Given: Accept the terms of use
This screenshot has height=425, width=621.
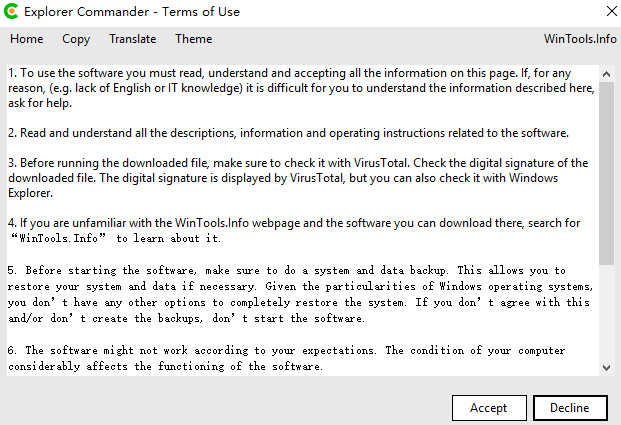Looking at the screenshot, I should (x=489, y=408).
